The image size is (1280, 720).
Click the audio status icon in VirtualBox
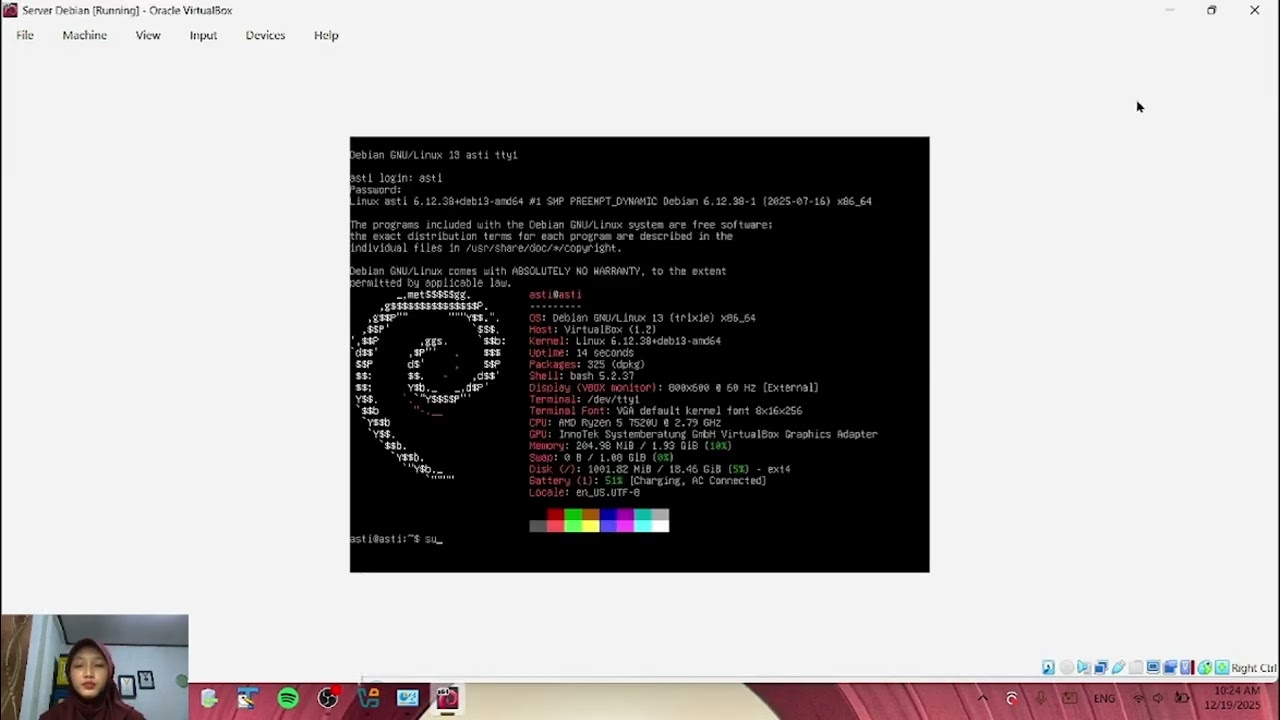click(1084, 668)
